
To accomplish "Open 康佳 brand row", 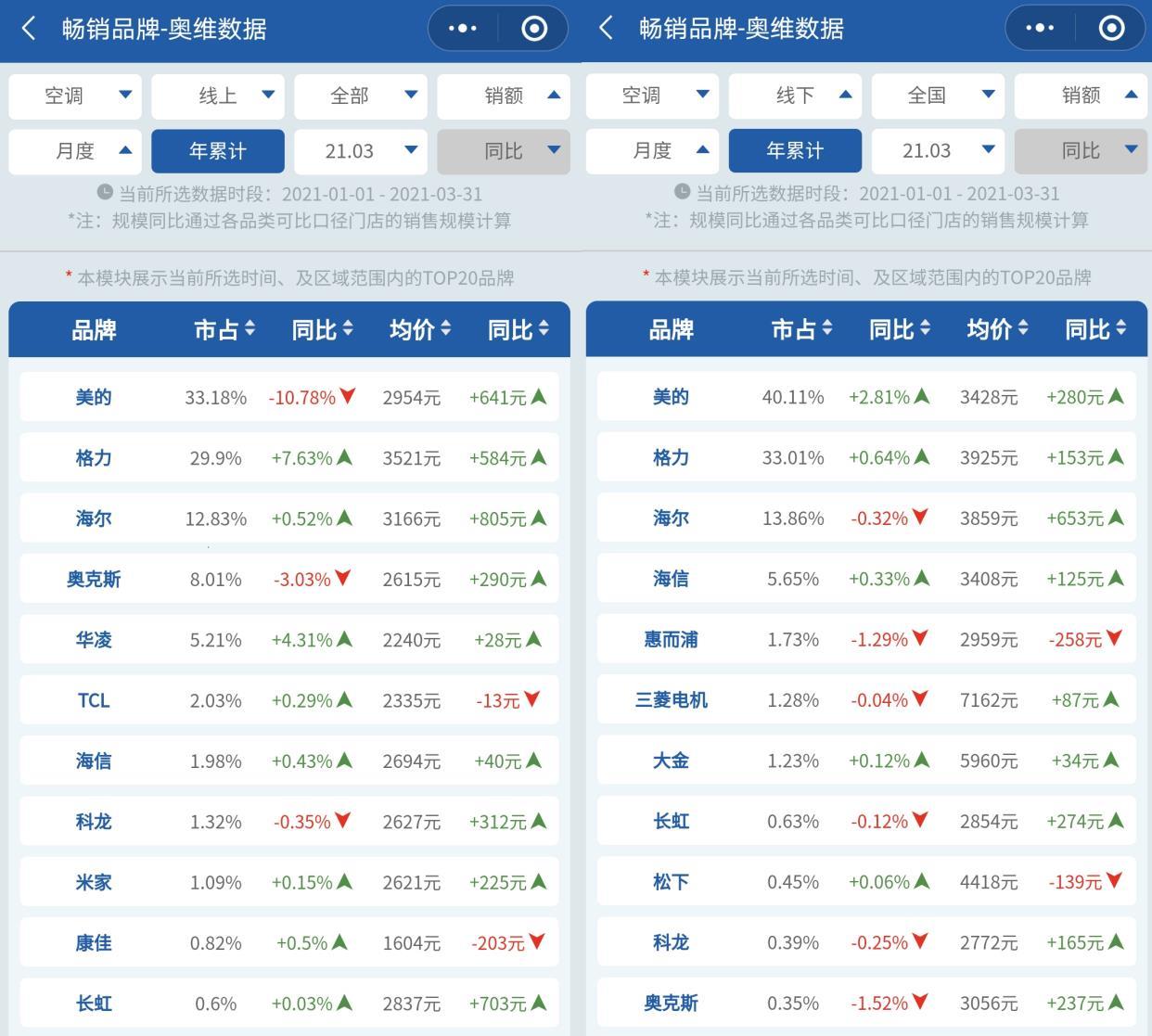I will [x=288, y=943].
